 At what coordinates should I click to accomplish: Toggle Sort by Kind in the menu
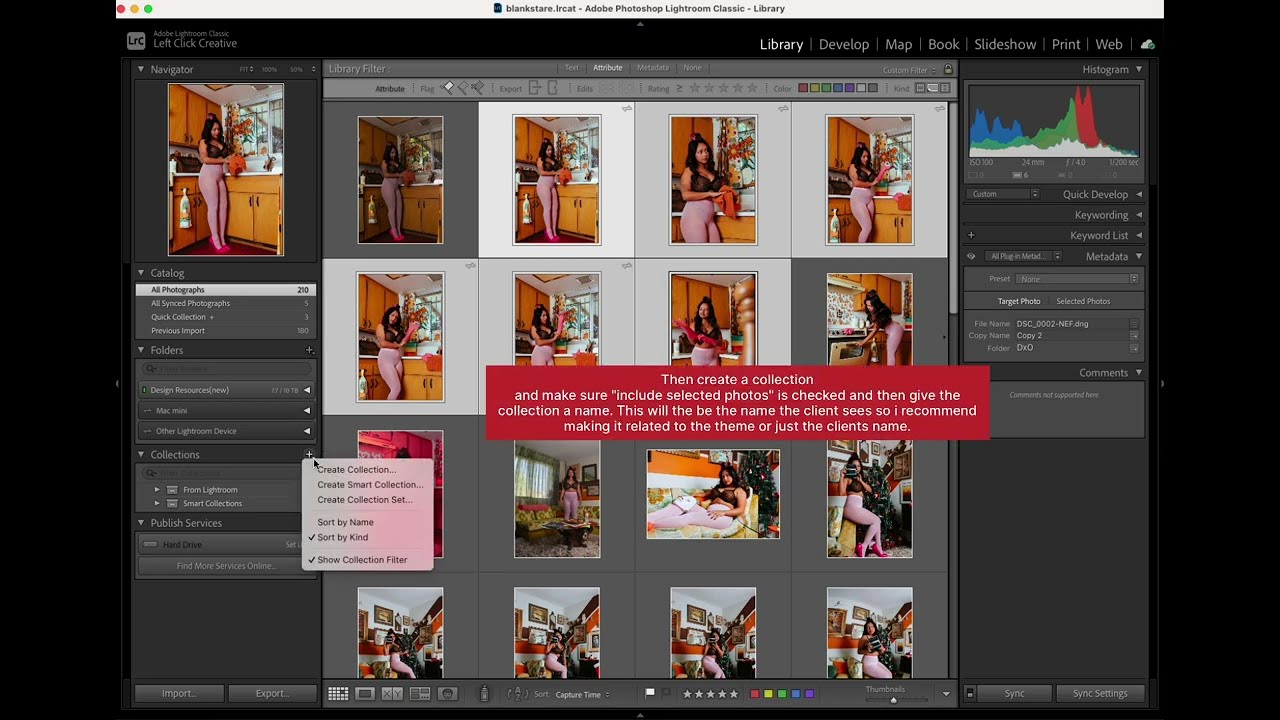click(343, 537)
